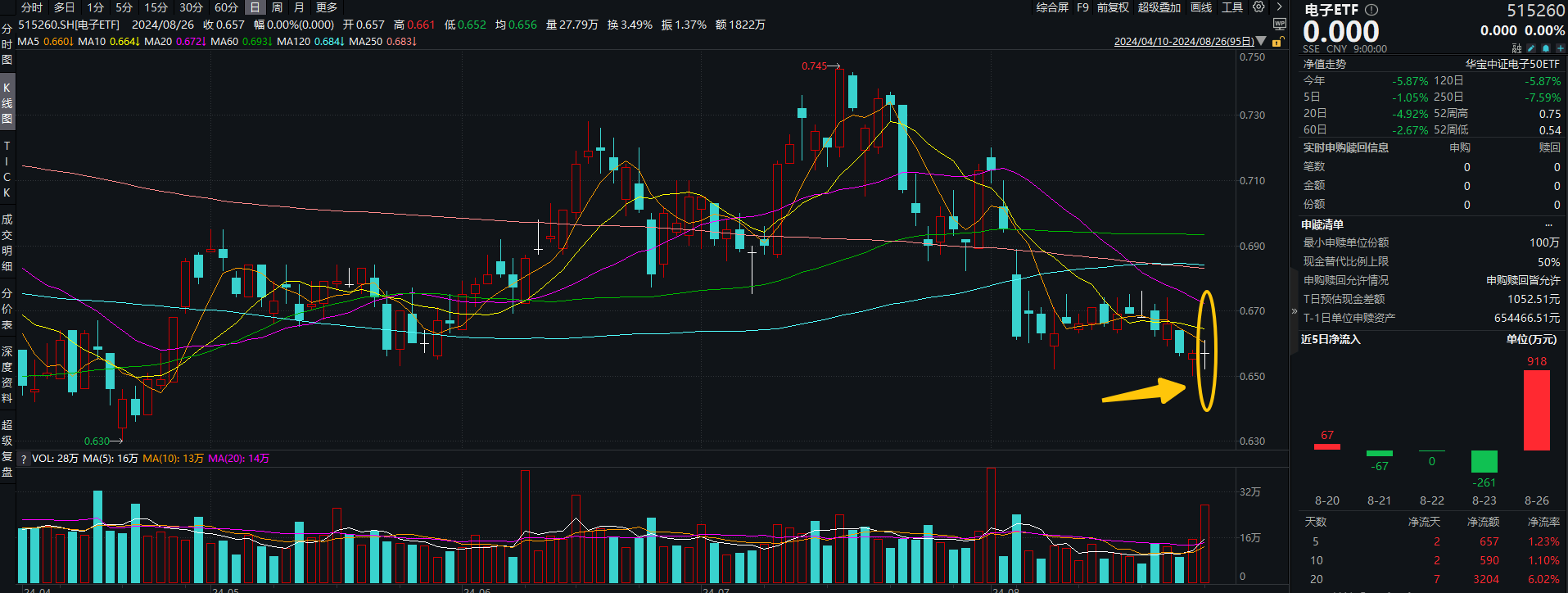Expand the date range dropdown triangle
The height and width of the screenshot is (593, 1568).
[1261, 41]
